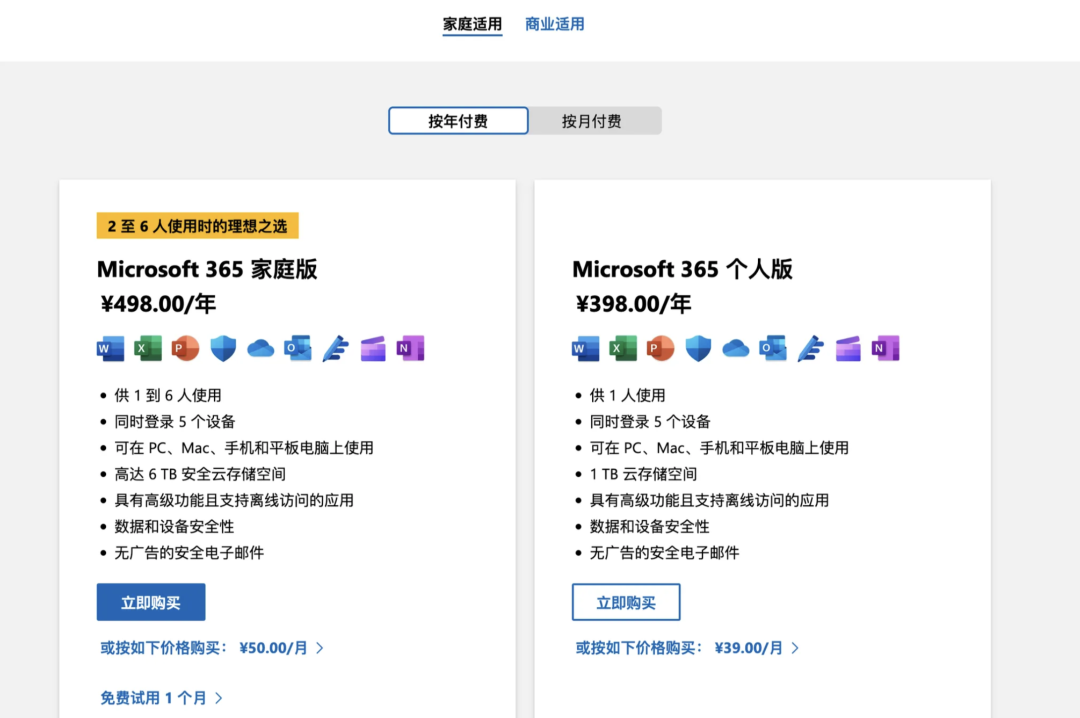Select the 按年付费 billing option
Screen dimensions: 1080x718
pyautogui.click(x=458, y=121)
